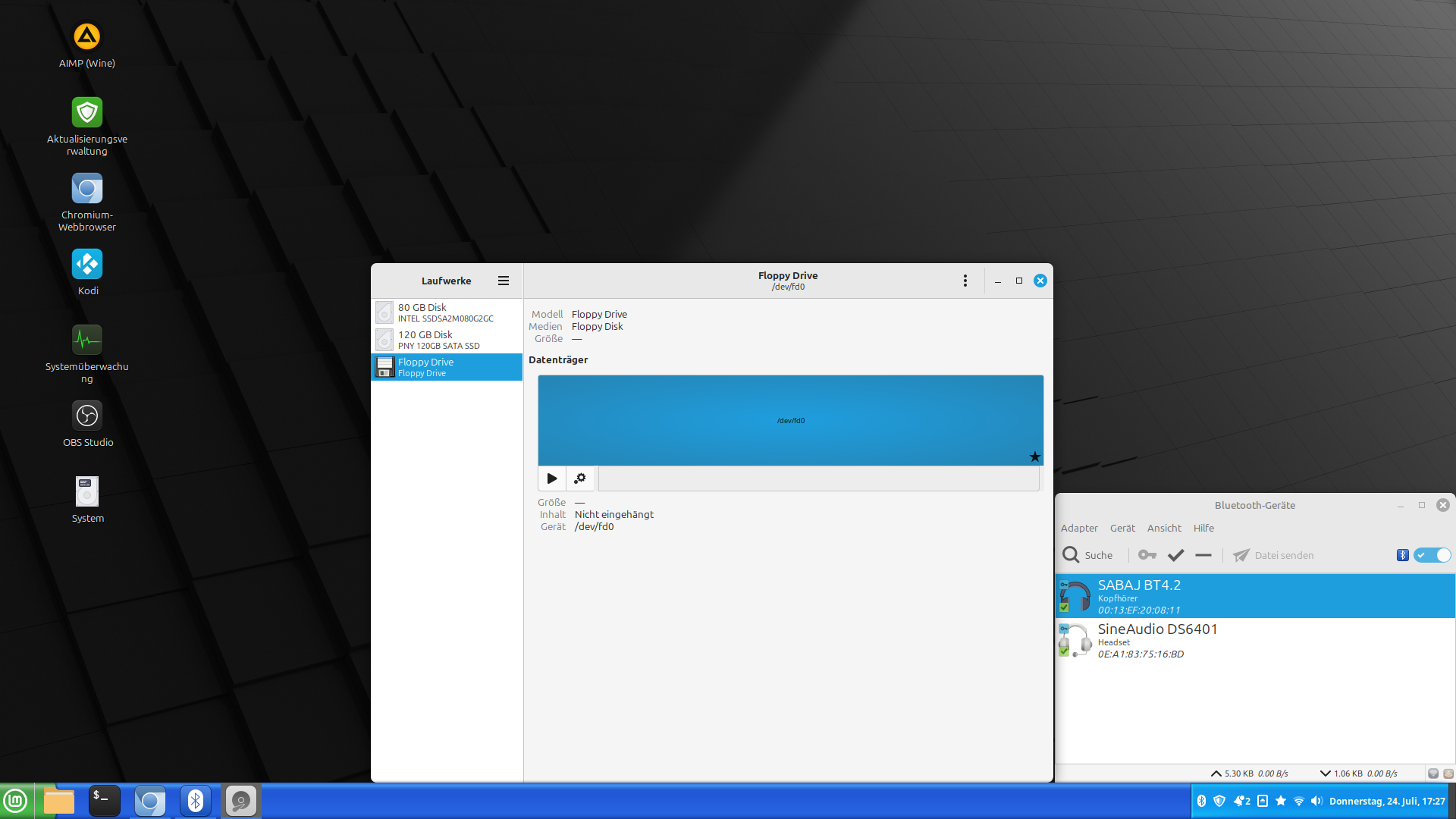The width and height of the screenshot is (1456, 819).
Task: Click Datei senden button
Action: [1274, 555]
